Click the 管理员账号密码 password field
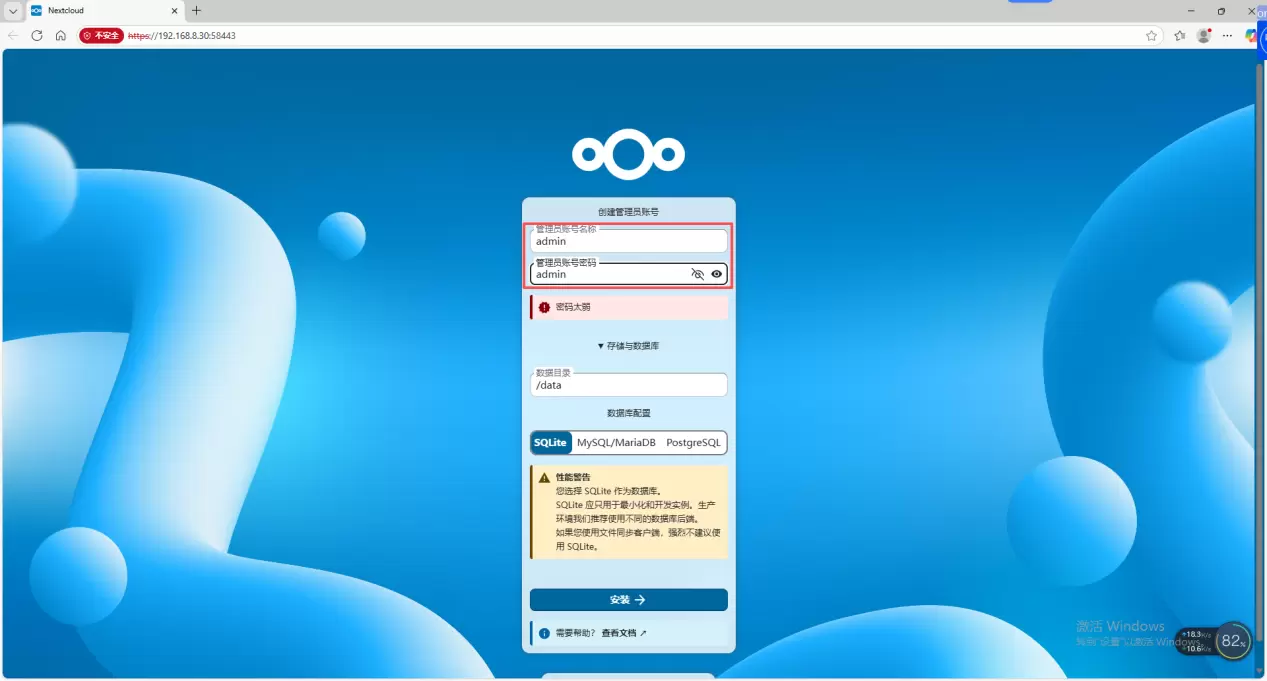Screen dimensions: 1267x681 (x=610, y=274)
